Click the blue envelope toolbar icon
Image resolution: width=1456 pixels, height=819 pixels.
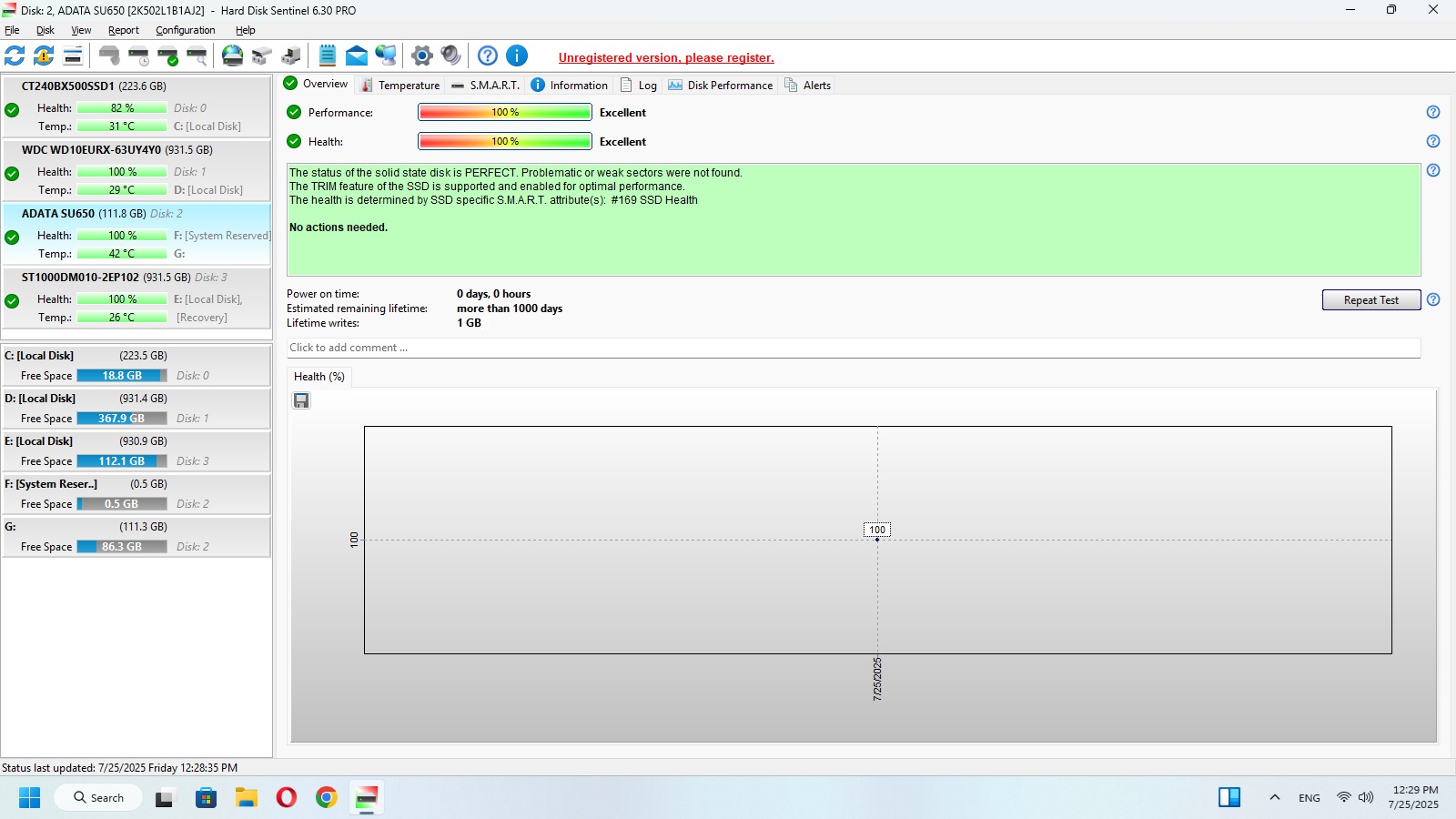coord(357,56)
